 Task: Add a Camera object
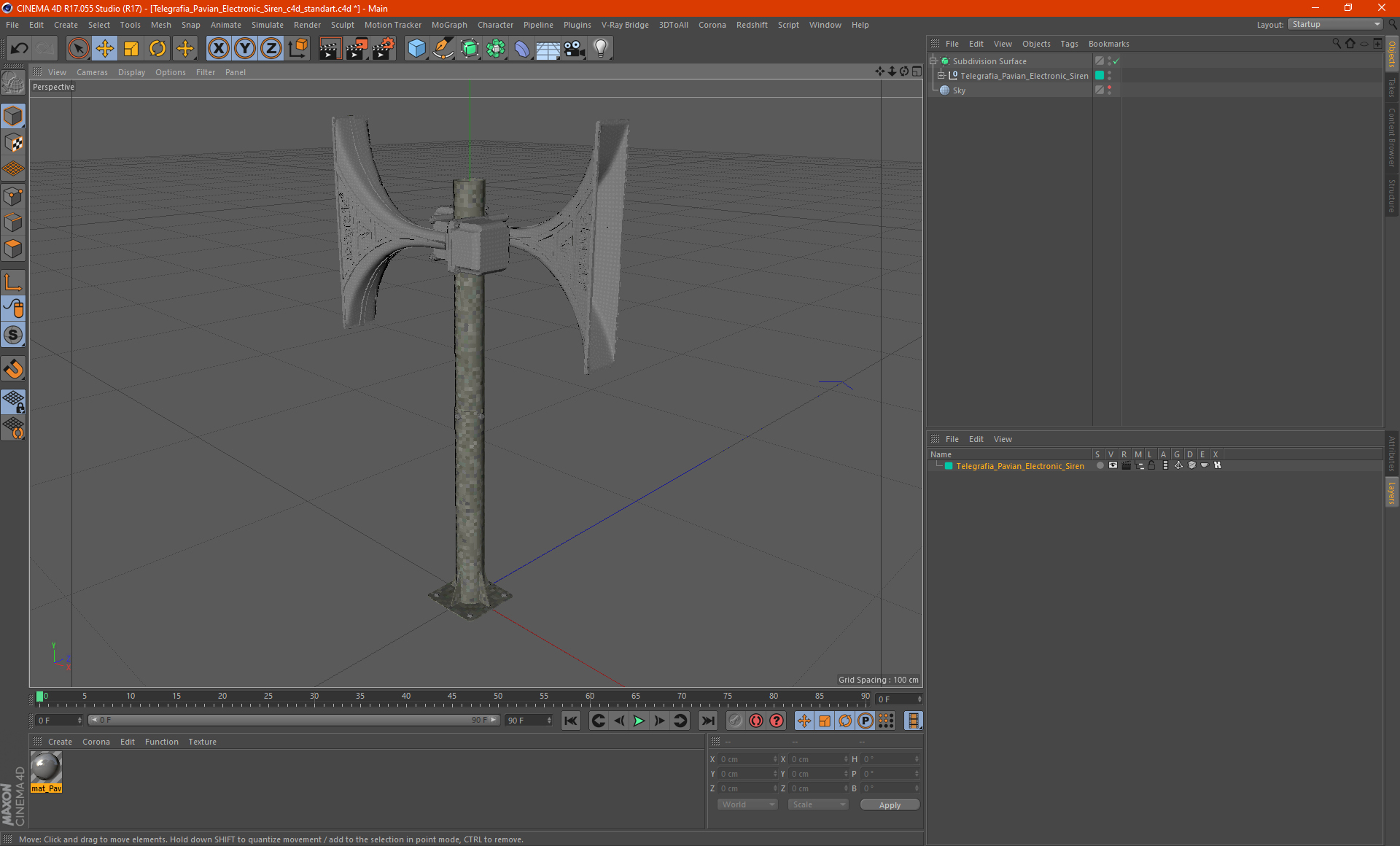click(575, 49)
